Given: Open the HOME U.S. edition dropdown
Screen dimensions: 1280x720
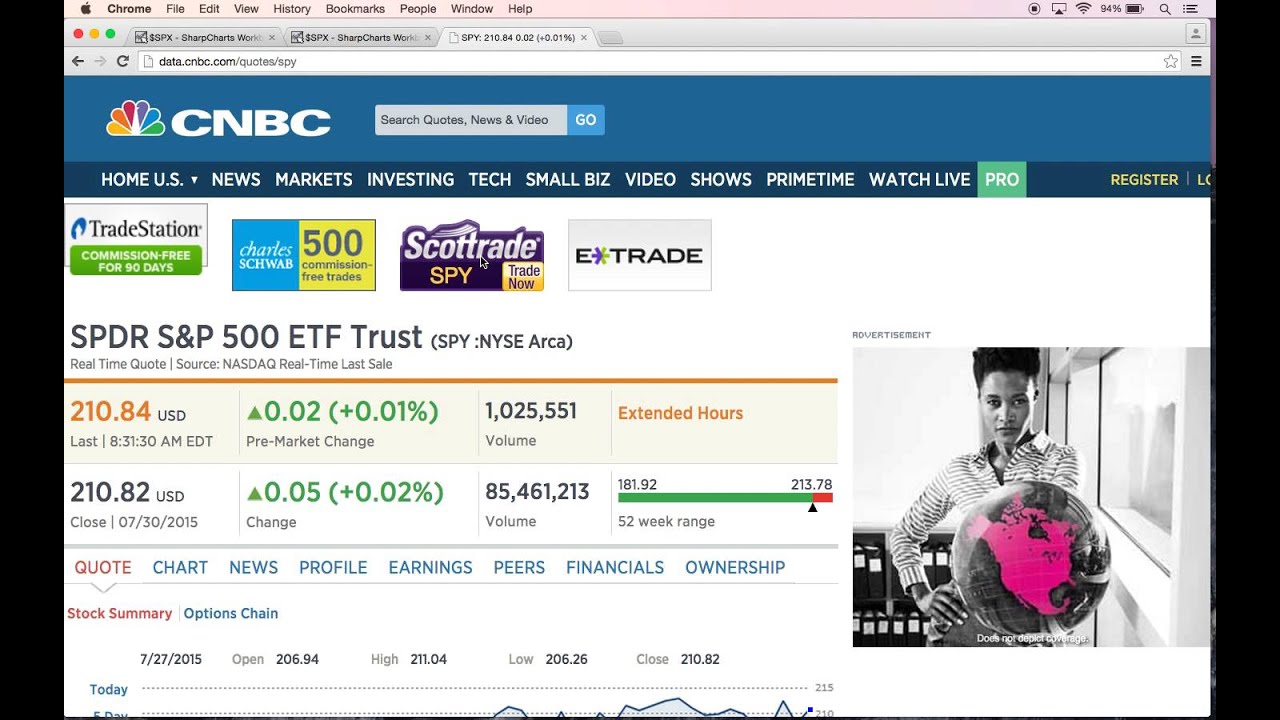Looking at the screenshot, I should tap(149, 180).
